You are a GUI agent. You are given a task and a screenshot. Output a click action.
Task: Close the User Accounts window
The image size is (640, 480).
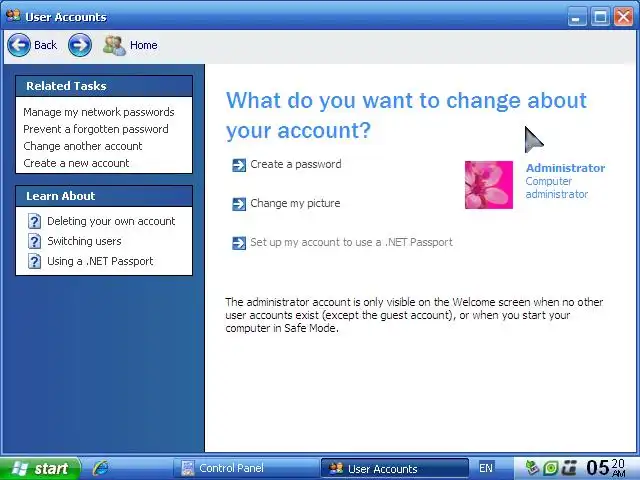pyautogui.click(x=624, y=18)
